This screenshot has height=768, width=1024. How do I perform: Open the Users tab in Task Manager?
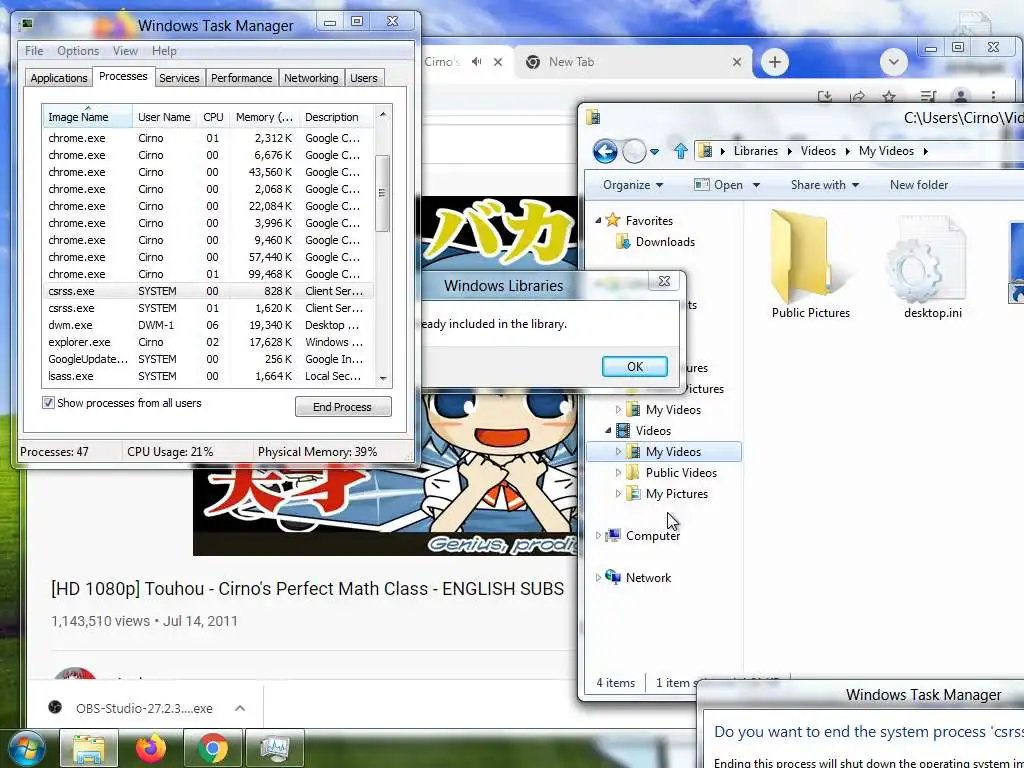click(x=363, y=78)
